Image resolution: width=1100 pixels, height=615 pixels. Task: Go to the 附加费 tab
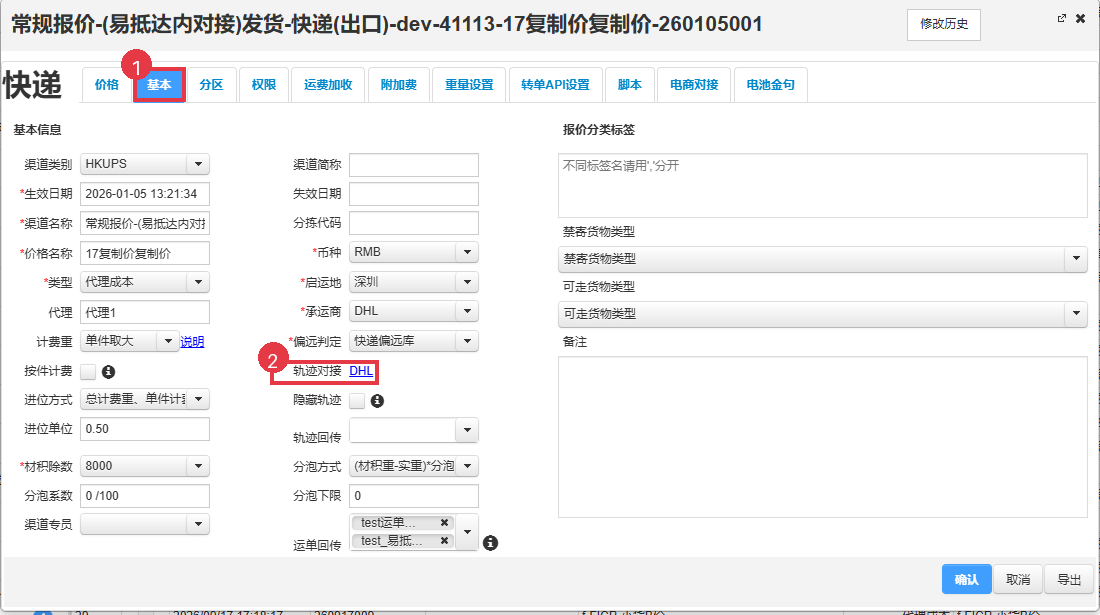(398, 85)
